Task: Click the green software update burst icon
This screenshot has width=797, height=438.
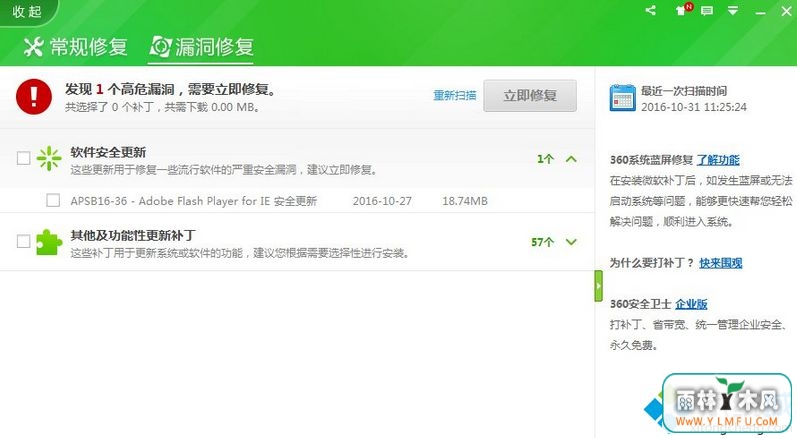Action: (x=49, y=159)
